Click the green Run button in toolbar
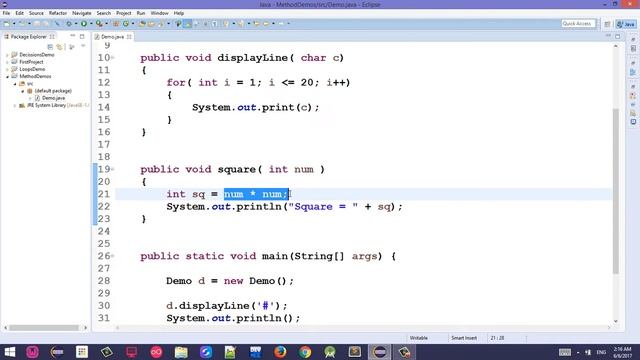The width and height of the screenshot is (640, 360). pyautogui.click(x=84, y=24)
